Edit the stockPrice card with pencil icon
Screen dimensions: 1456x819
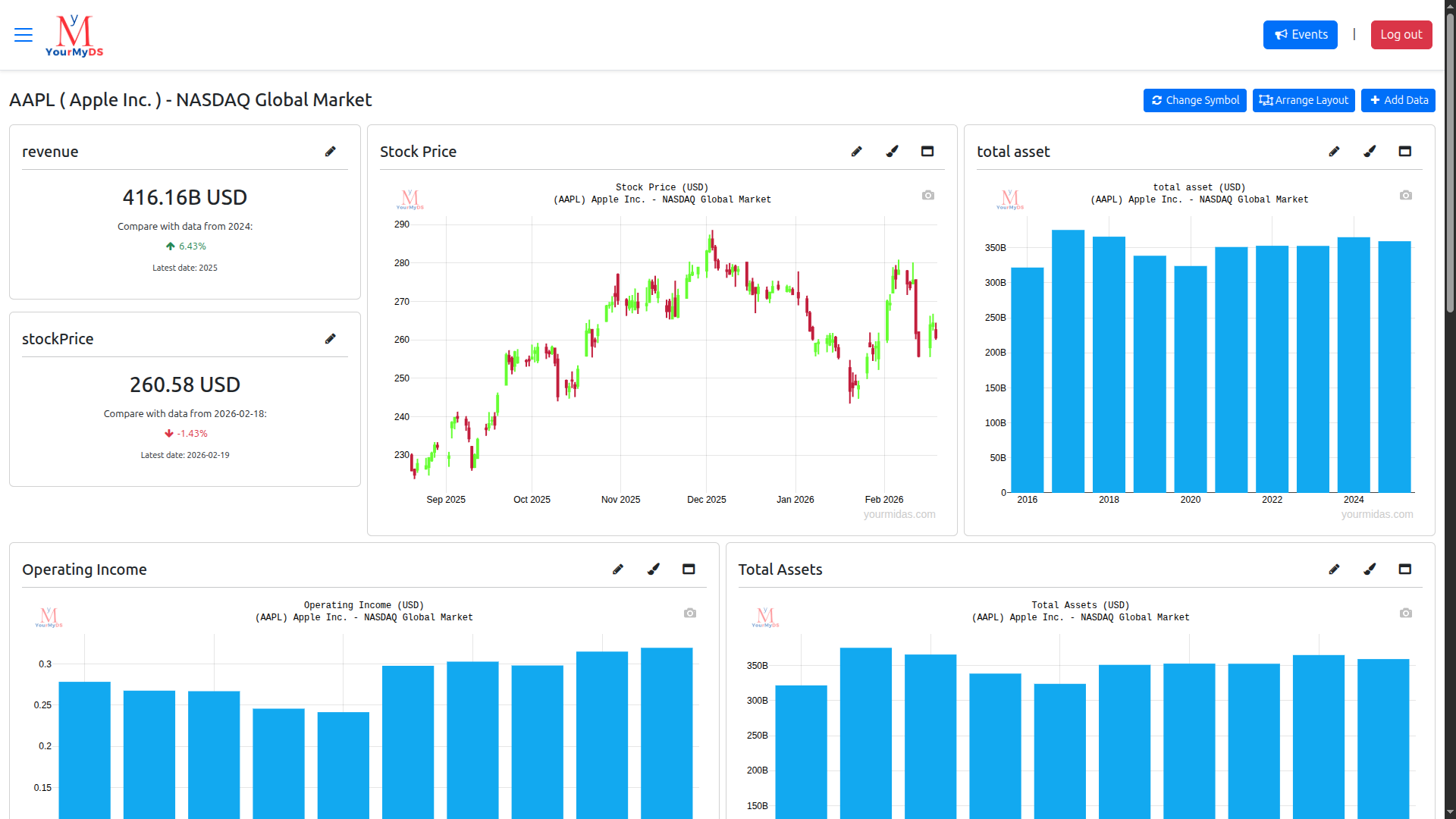330,339
